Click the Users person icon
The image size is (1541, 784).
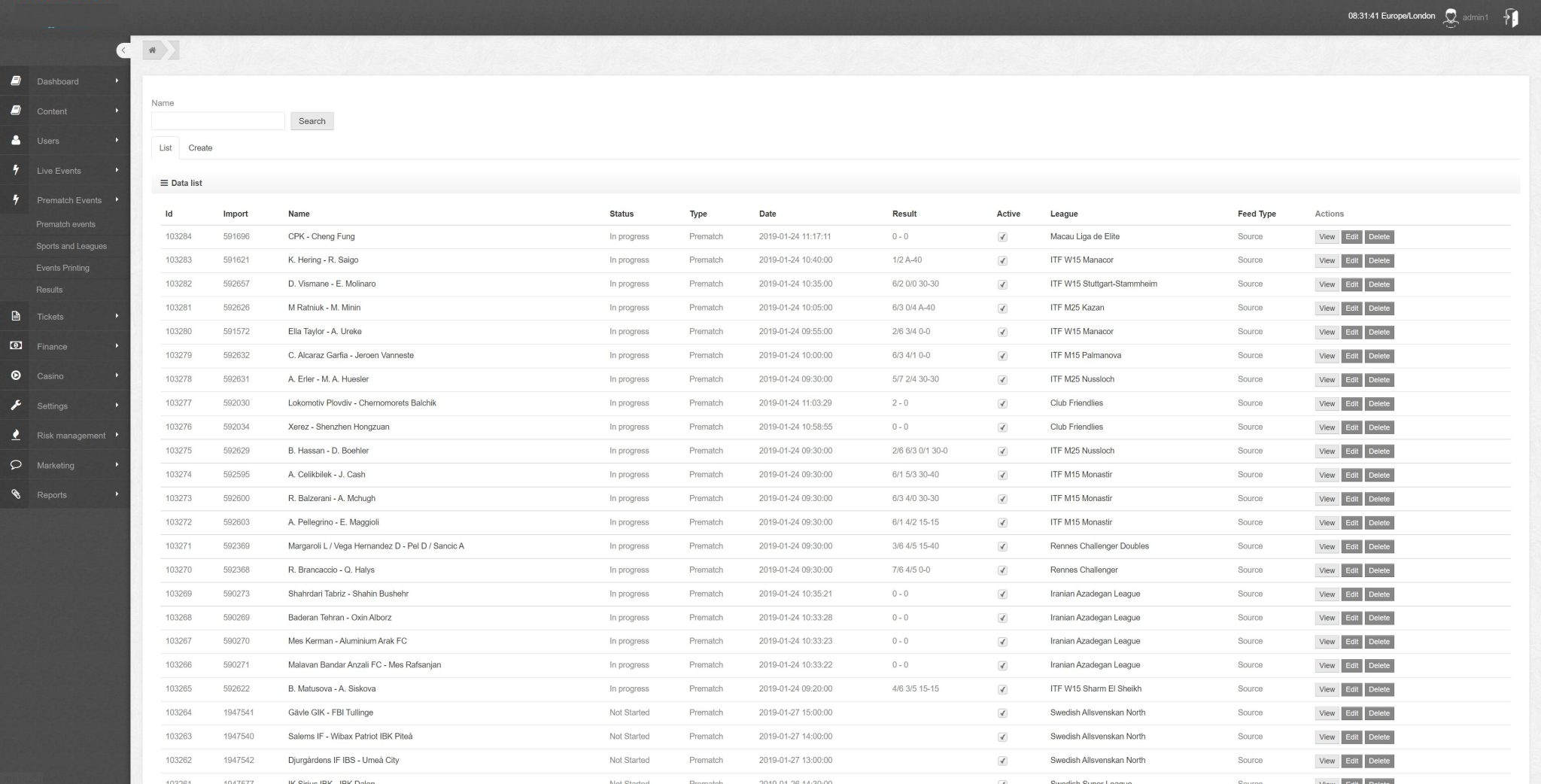coord(15,140)
